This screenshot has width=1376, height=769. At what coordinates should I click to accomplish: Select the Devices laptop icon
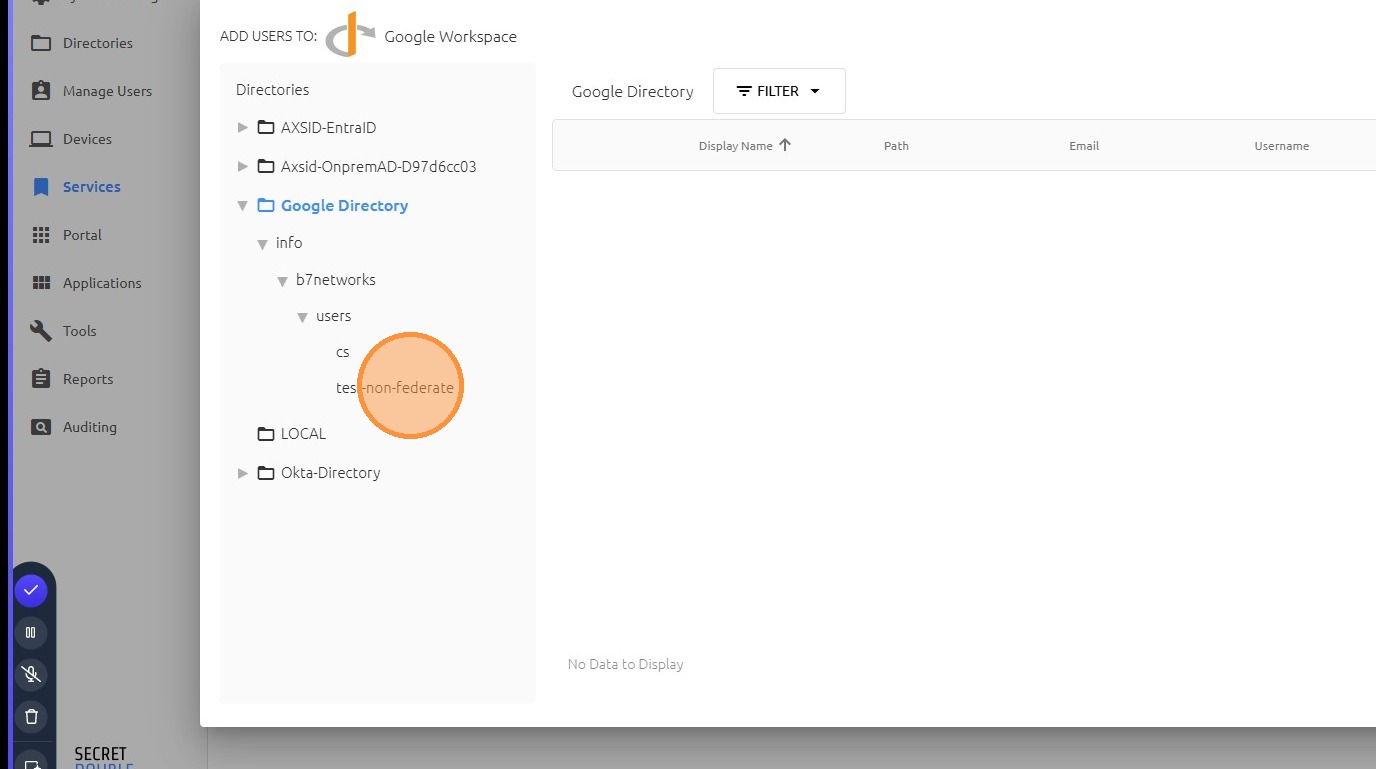(41, 139)
